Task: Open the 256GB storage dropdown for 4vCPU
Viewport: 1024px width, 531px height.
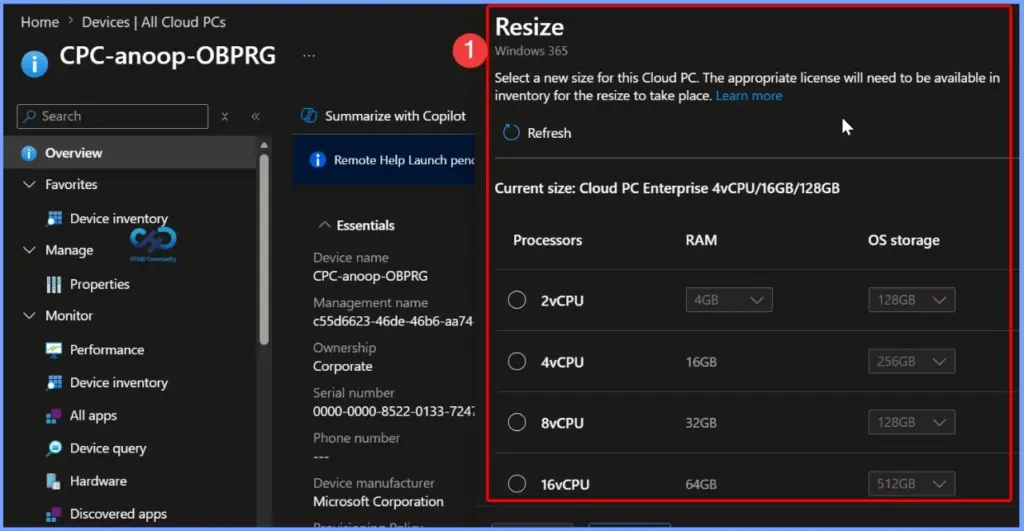Action: coord(912,361)
